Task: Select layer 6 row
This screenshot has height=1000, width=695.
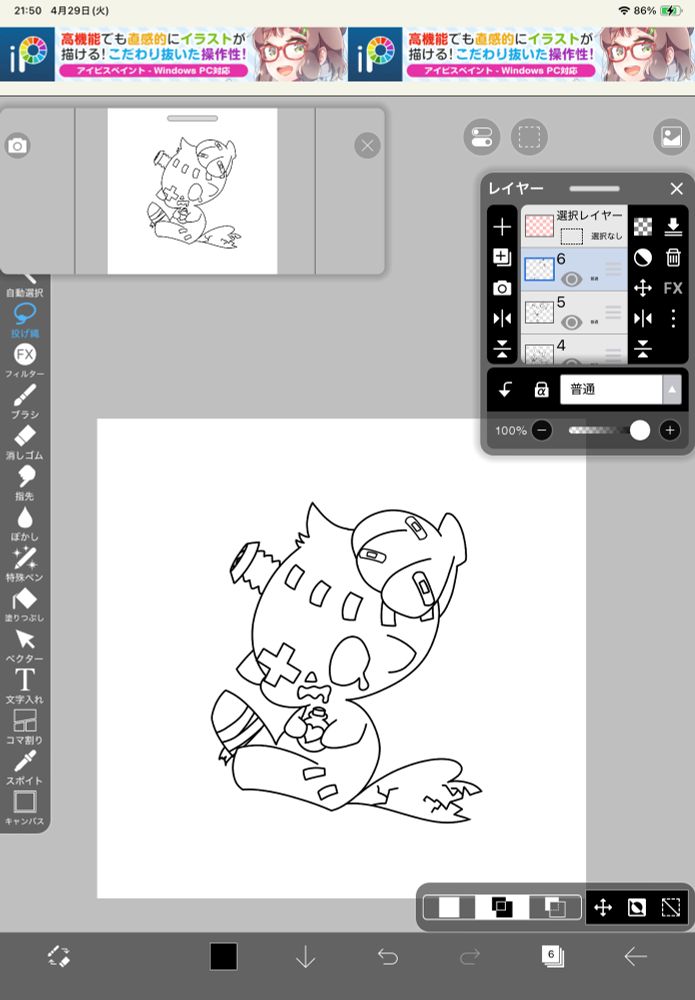Action: pos(574,269)
